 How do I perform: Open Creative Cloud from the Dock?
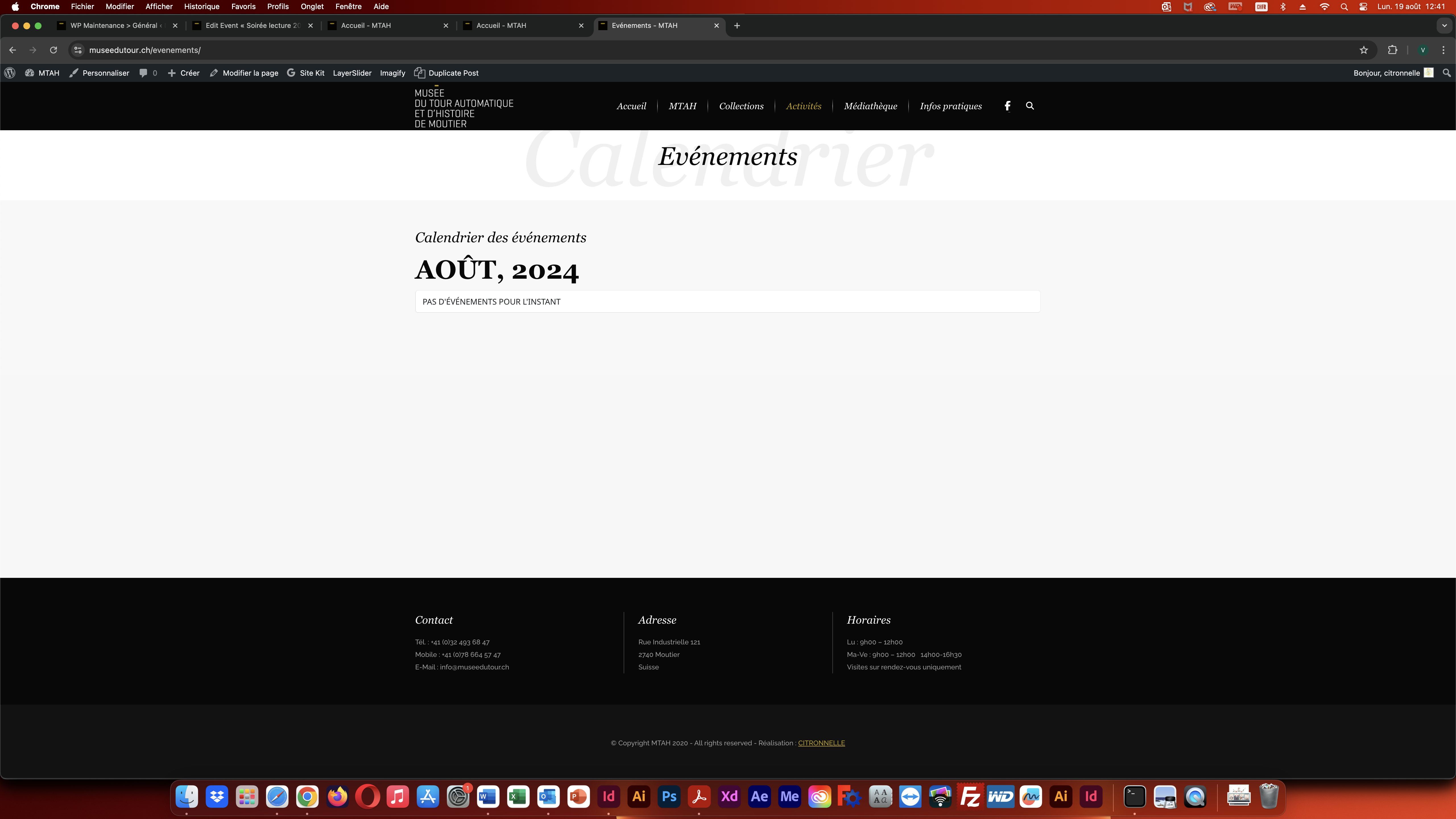(x=820, y=797)
